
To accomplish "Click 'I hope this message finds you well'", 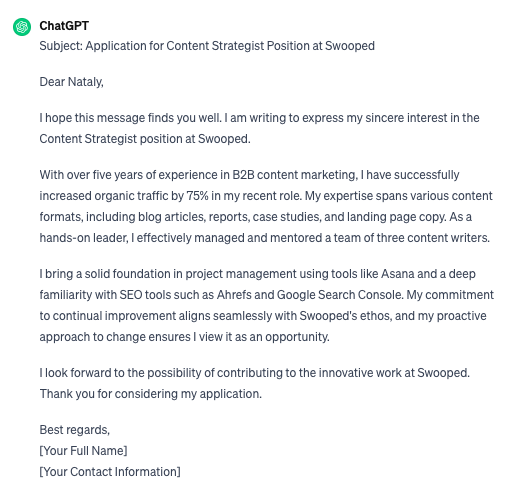I will point(130,118).
